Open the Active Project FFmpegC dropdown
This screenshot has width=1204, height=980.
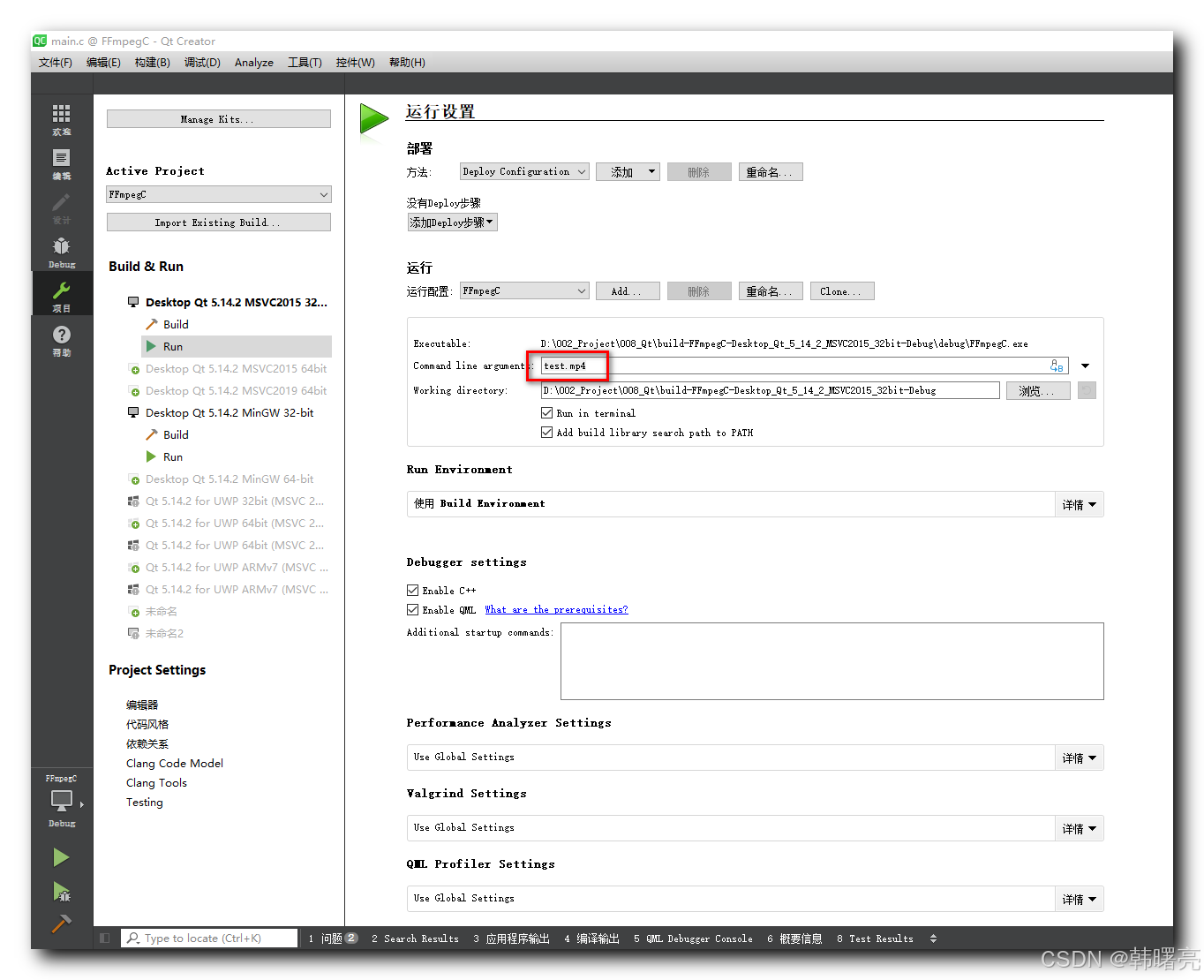(x=219, y=194)
